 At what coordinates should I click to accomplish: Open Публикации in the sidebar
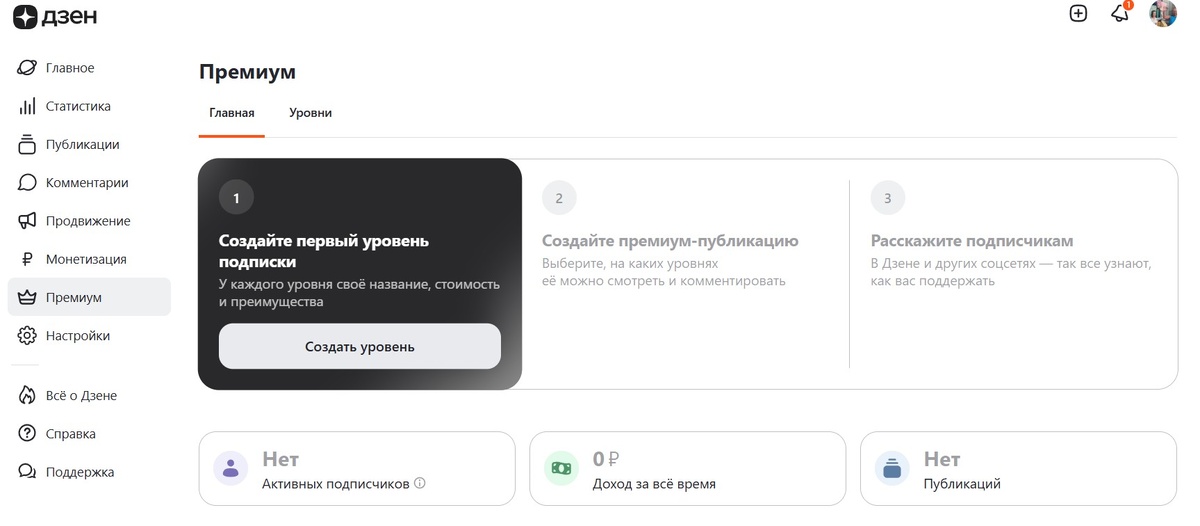pyautogui.click(x=89, y=145)
